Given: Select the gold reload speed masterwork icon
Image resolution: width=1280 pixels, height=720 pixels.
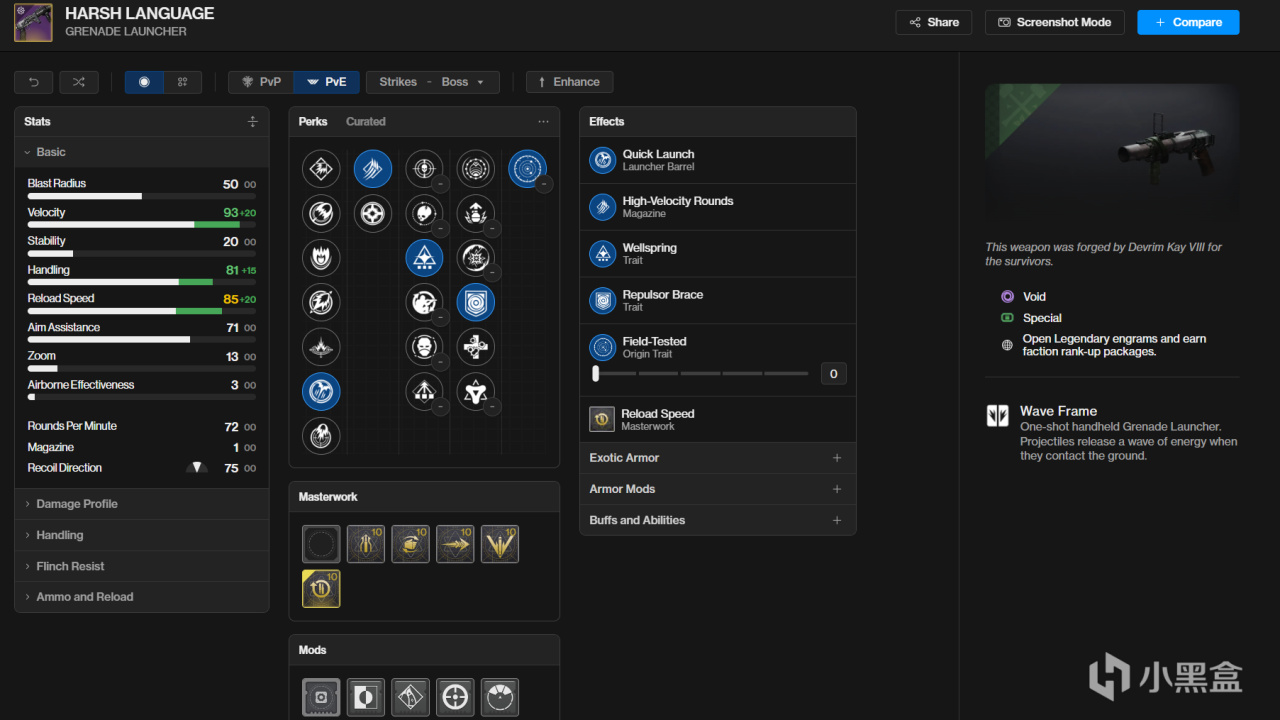Looking at the screenshot, I should tap(321, 589).
